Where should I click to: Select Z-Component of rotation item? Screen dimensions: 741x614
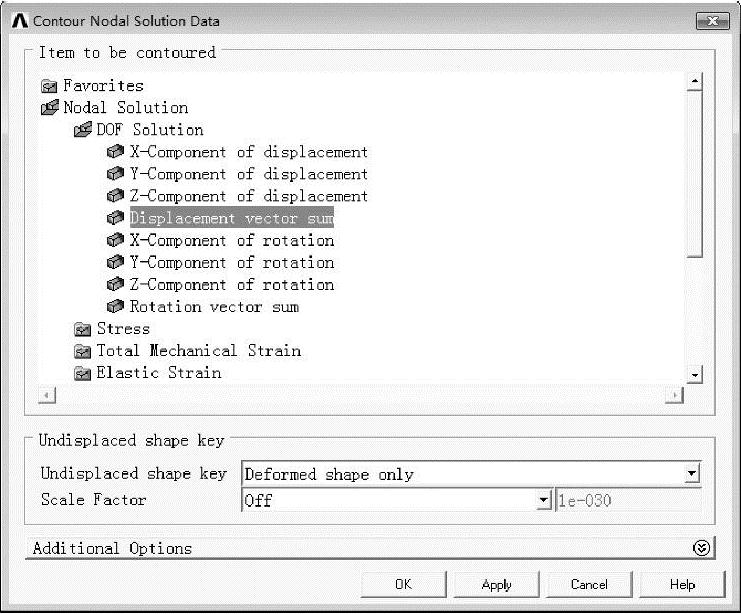(x=232, y=285)
